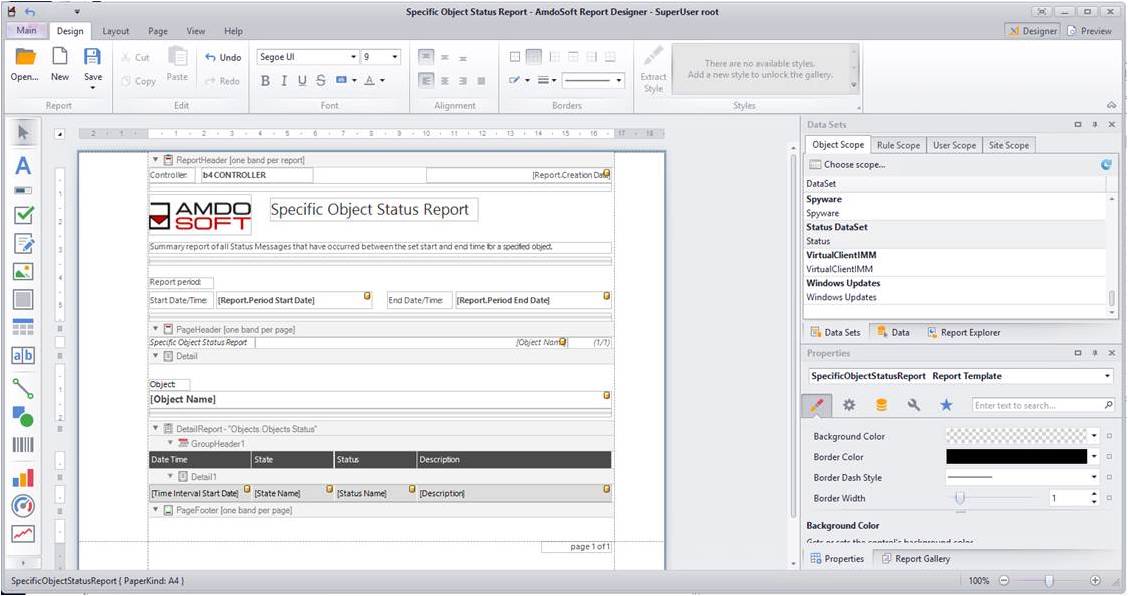This screenshot has height=596, width=1128.
Task: Open the Help ribbon tab
Action: (233, 31)
